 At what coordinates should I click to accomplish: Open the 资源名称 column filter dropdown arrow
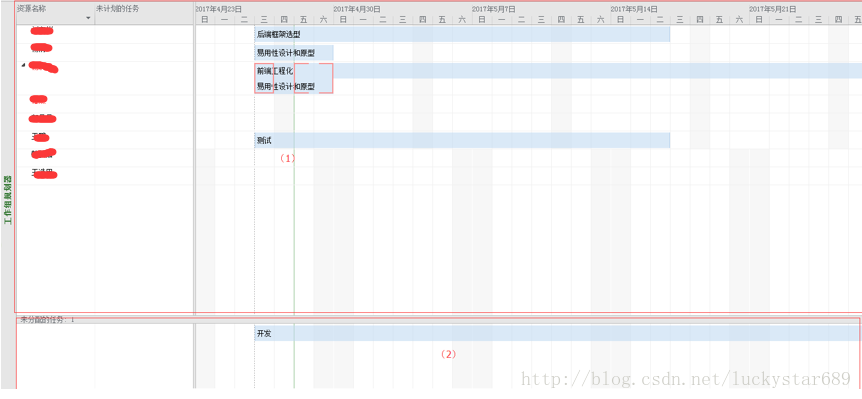[89, 18]
